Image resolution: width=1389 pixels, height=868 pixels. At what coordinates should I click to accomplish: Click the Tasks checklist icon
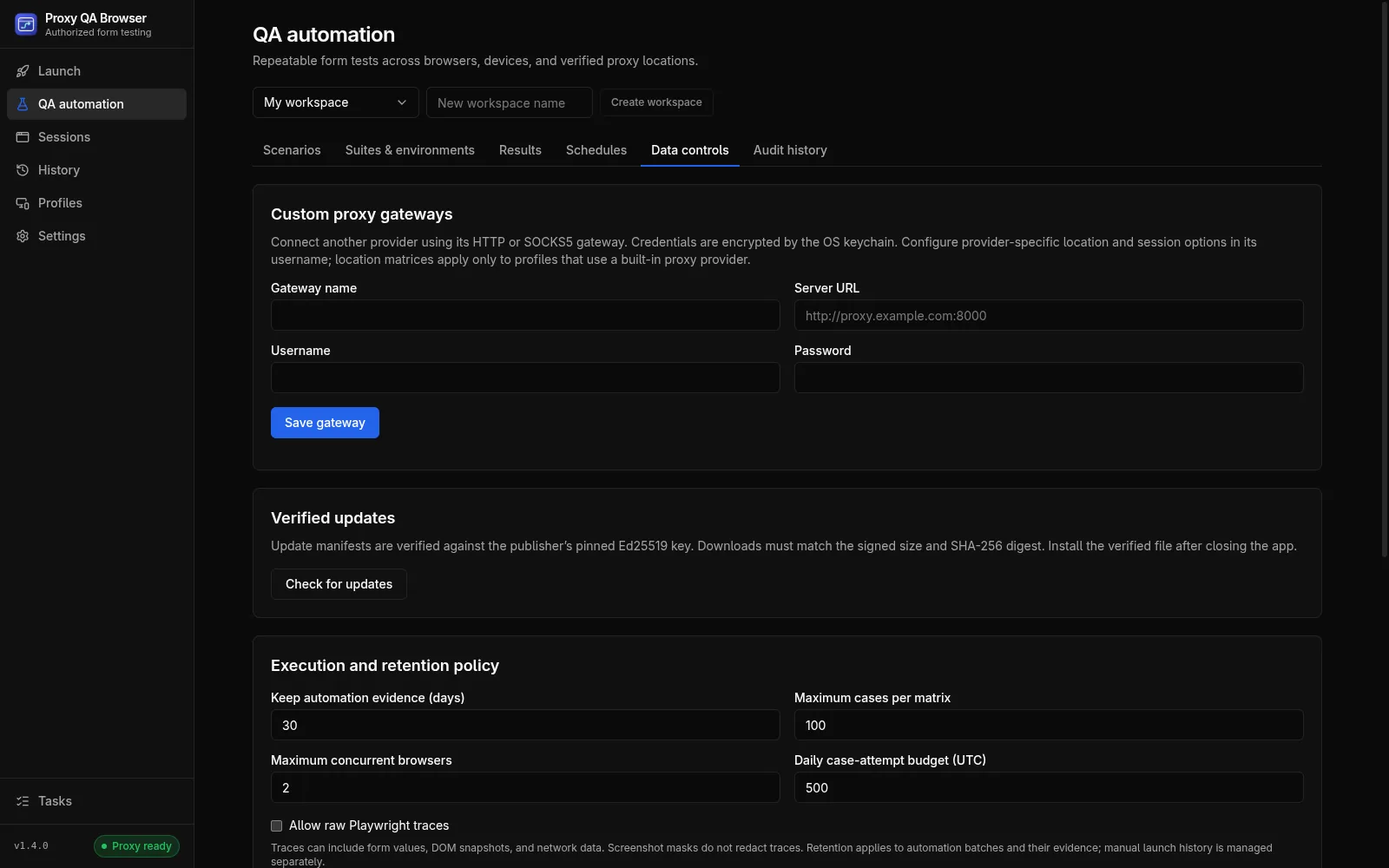(23, 801)
